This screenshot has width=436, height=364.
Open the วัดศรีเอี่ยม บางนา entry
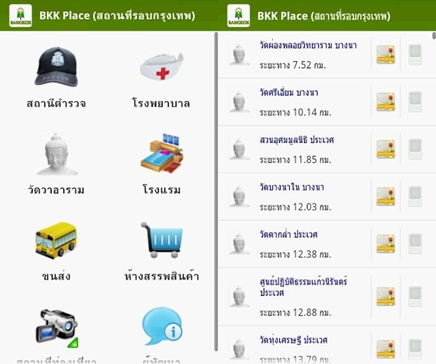point(289,92)
